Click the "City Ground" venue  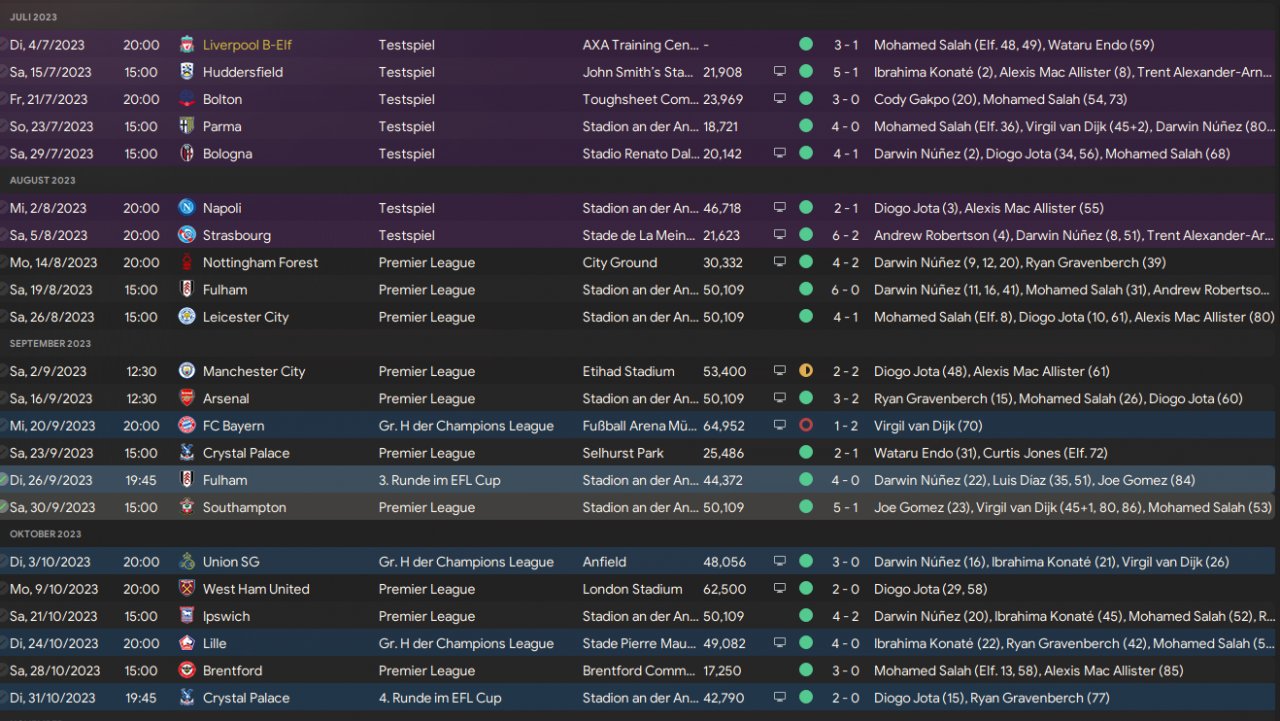point(620,262)
